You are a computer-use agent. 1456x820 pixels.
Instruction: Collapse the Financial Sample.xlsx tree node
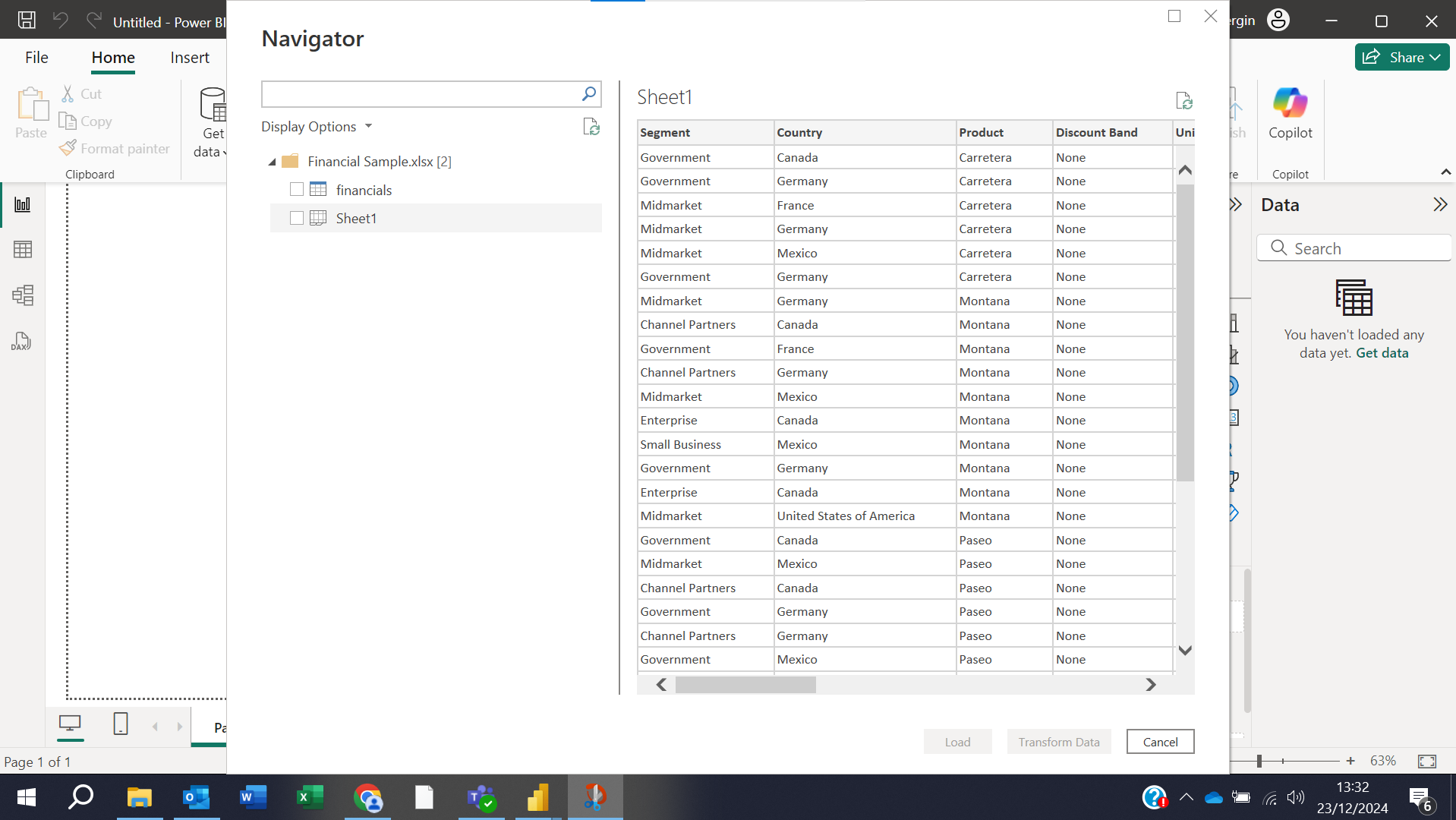click(272, 162)
